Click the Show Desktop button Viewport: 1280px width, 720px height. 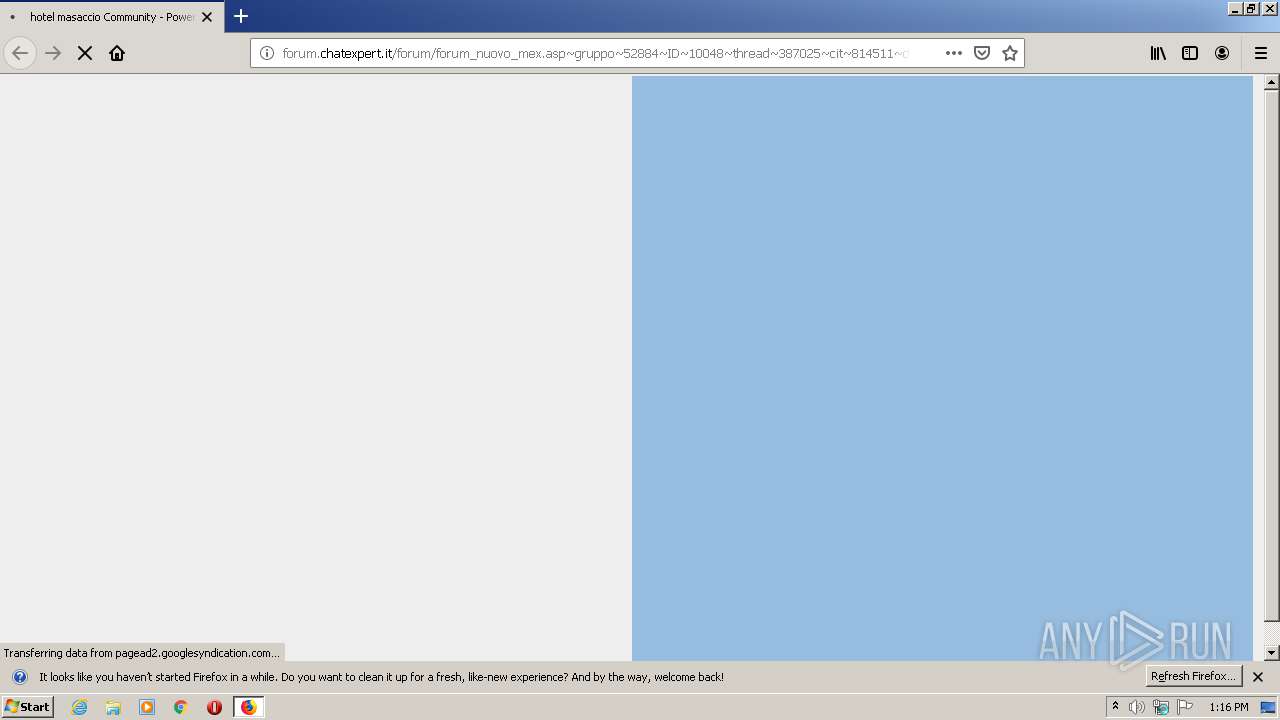(1269, 707)
